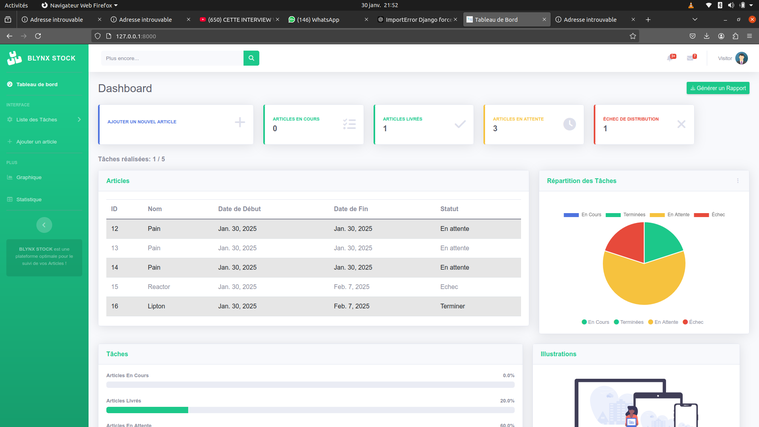Open the three-dot menu of Répartition des Tâches

tap(738, 181)
